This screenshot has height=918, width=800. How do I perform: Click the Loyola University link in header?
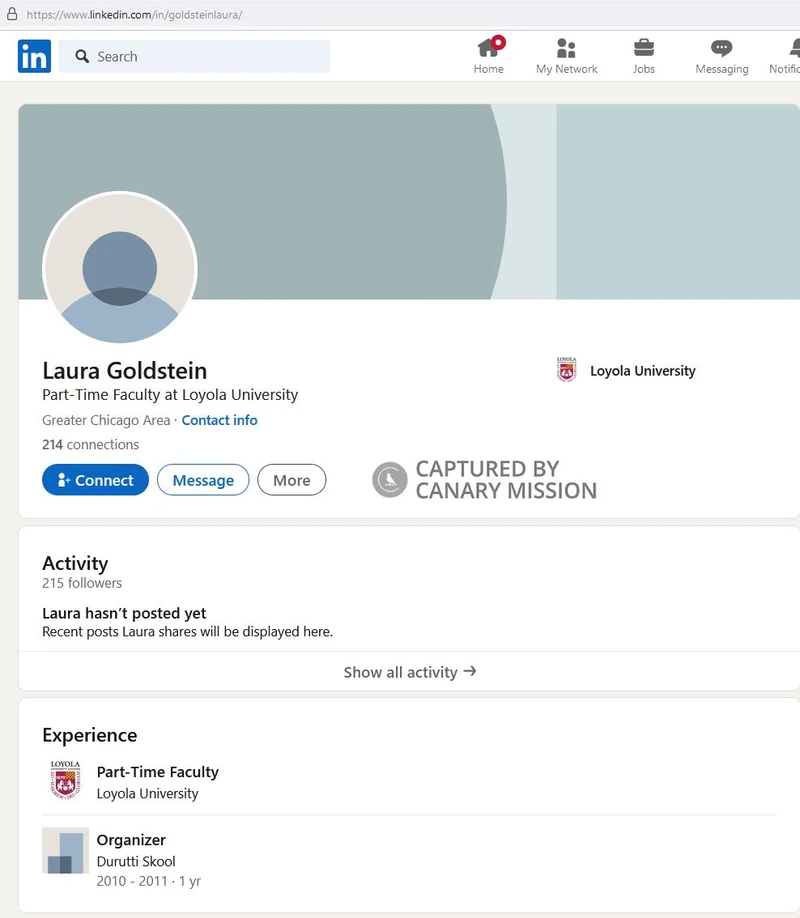coord(642,371)
